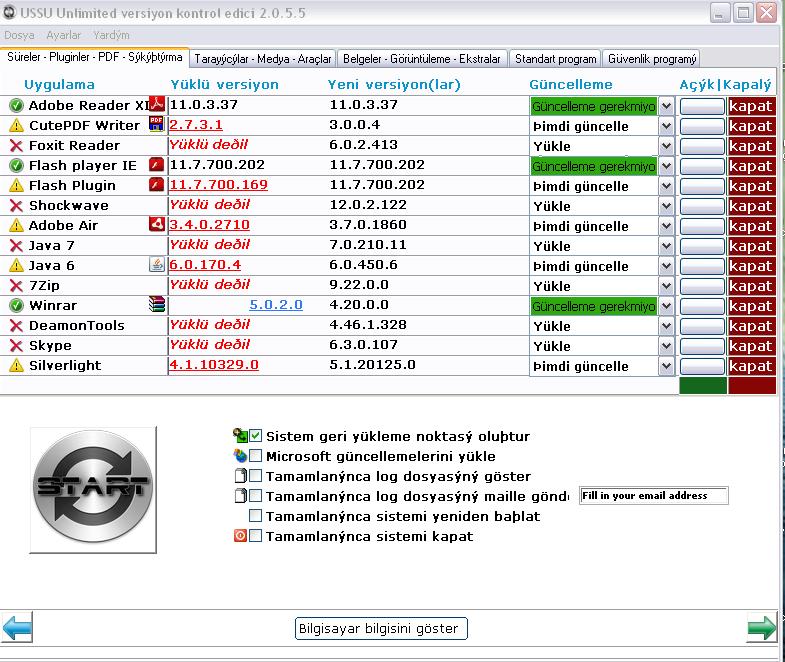Open Winrar installed version link 5.0.2.0
The width and height of the screenshot is (785, 662).
point(276,305)
